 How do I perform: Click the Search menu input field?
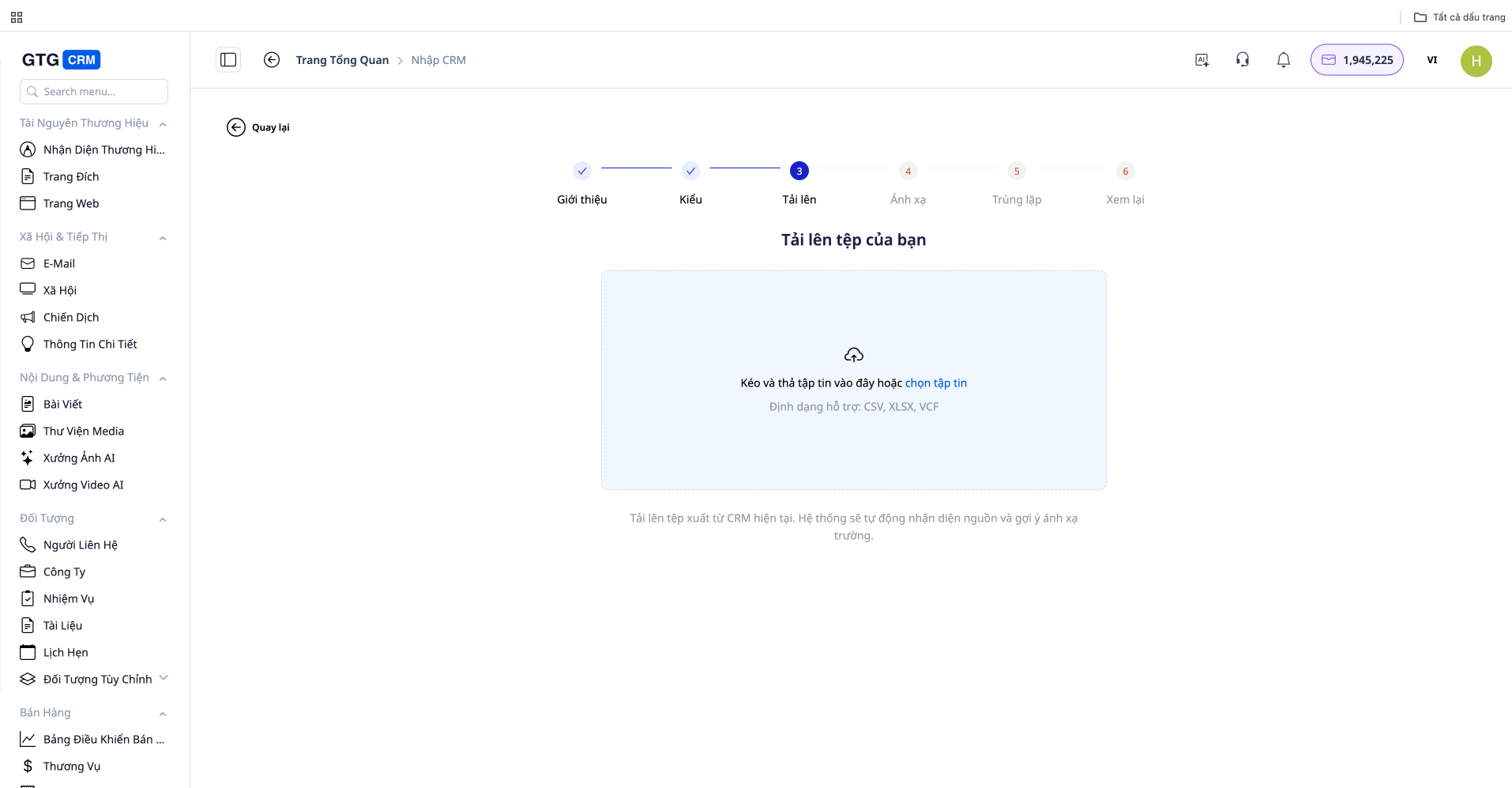pos(93,91)
